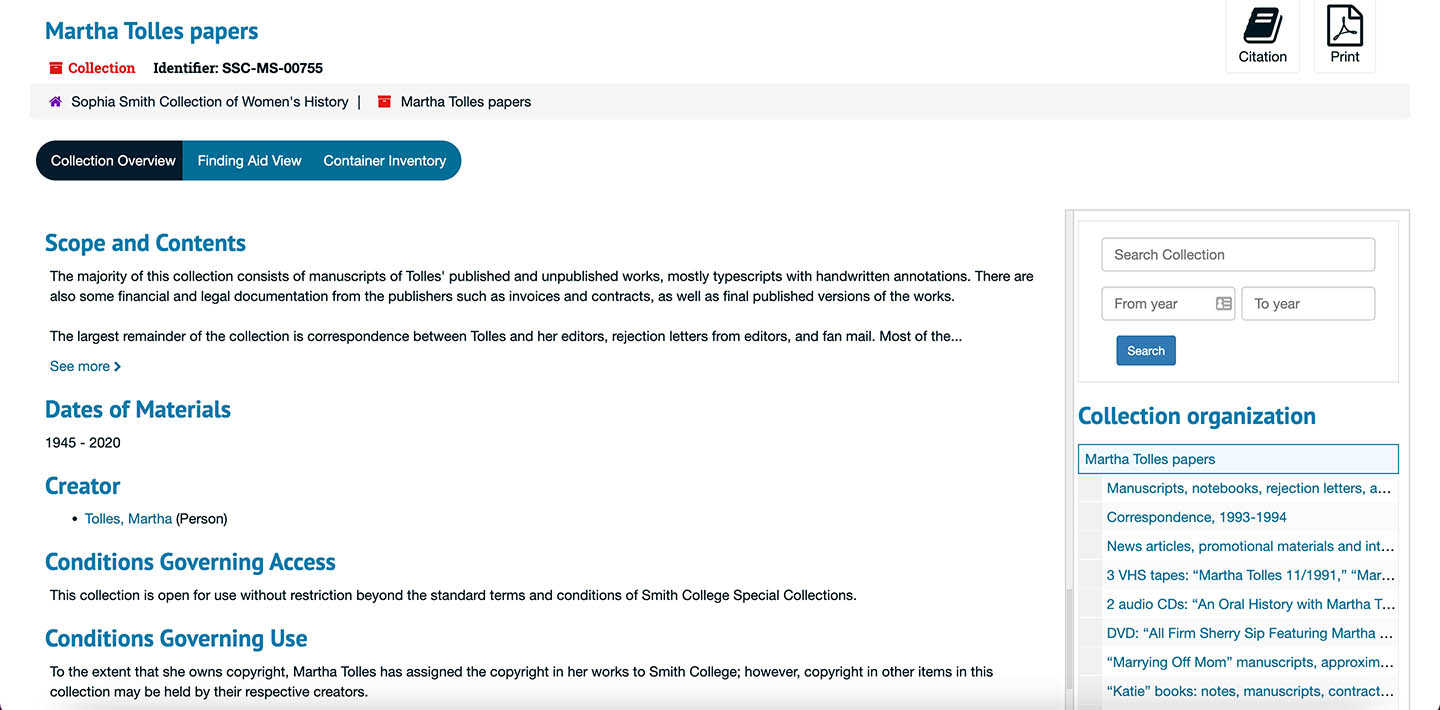Click the Search button
This screenshot has height=710, width=1440.
1145,350
